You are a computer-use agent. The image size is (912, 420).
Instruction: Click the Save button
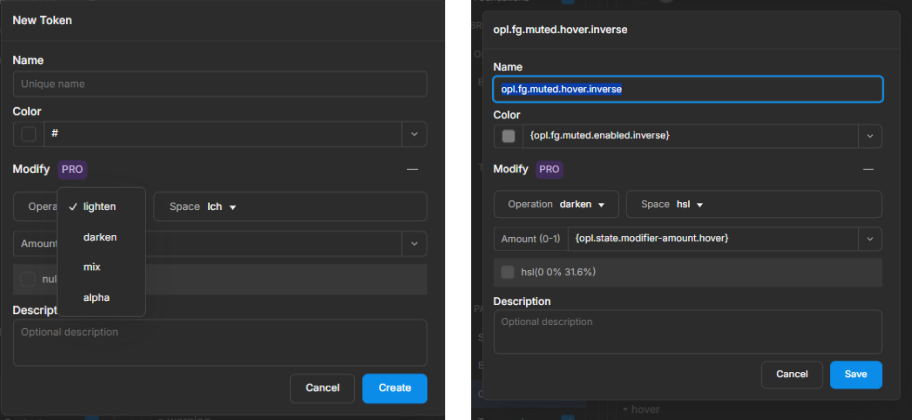[x=855, y=375]
